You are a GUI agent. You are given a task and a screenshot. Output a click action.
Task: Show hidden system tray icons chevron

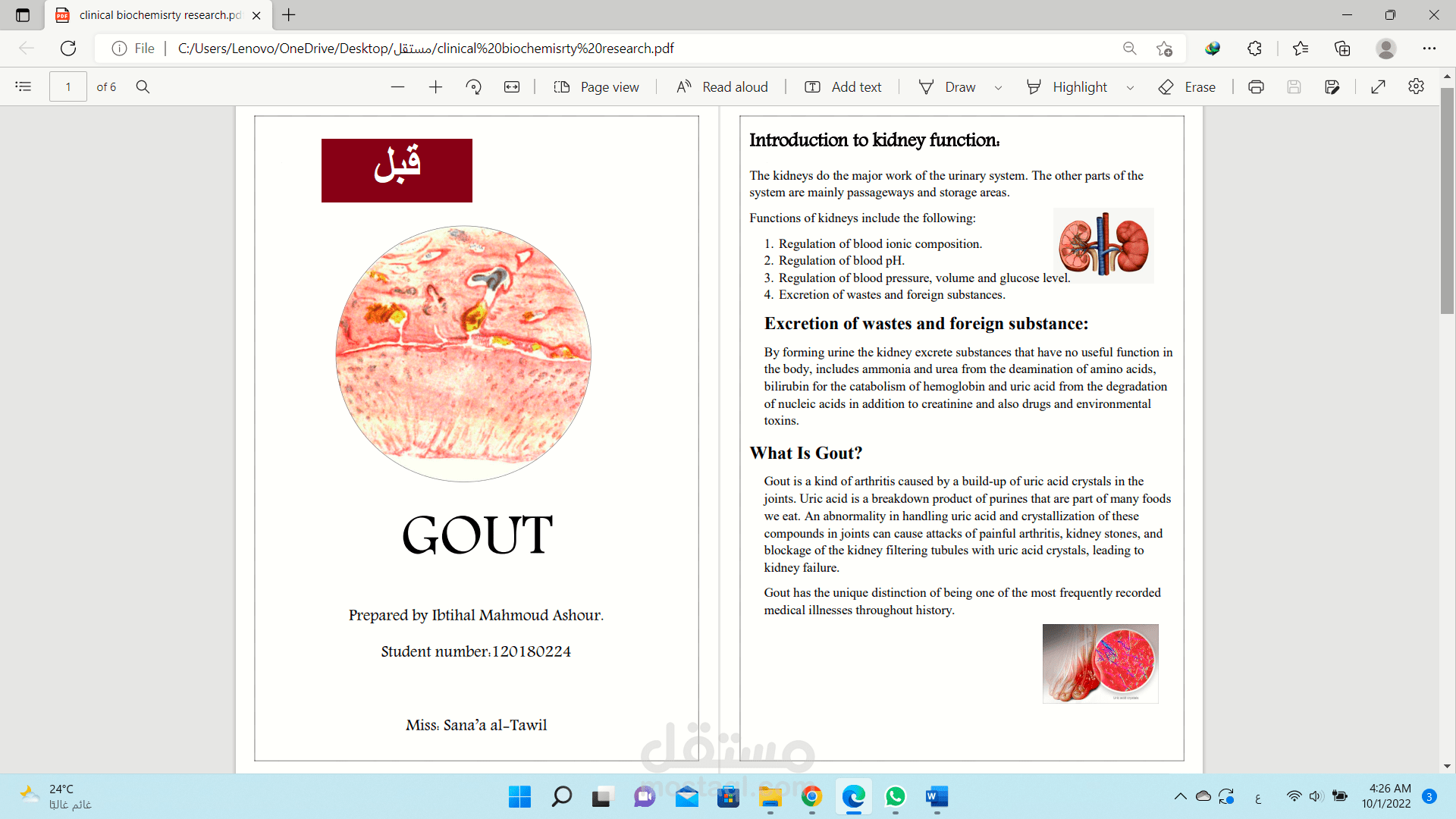point(1180,796)
